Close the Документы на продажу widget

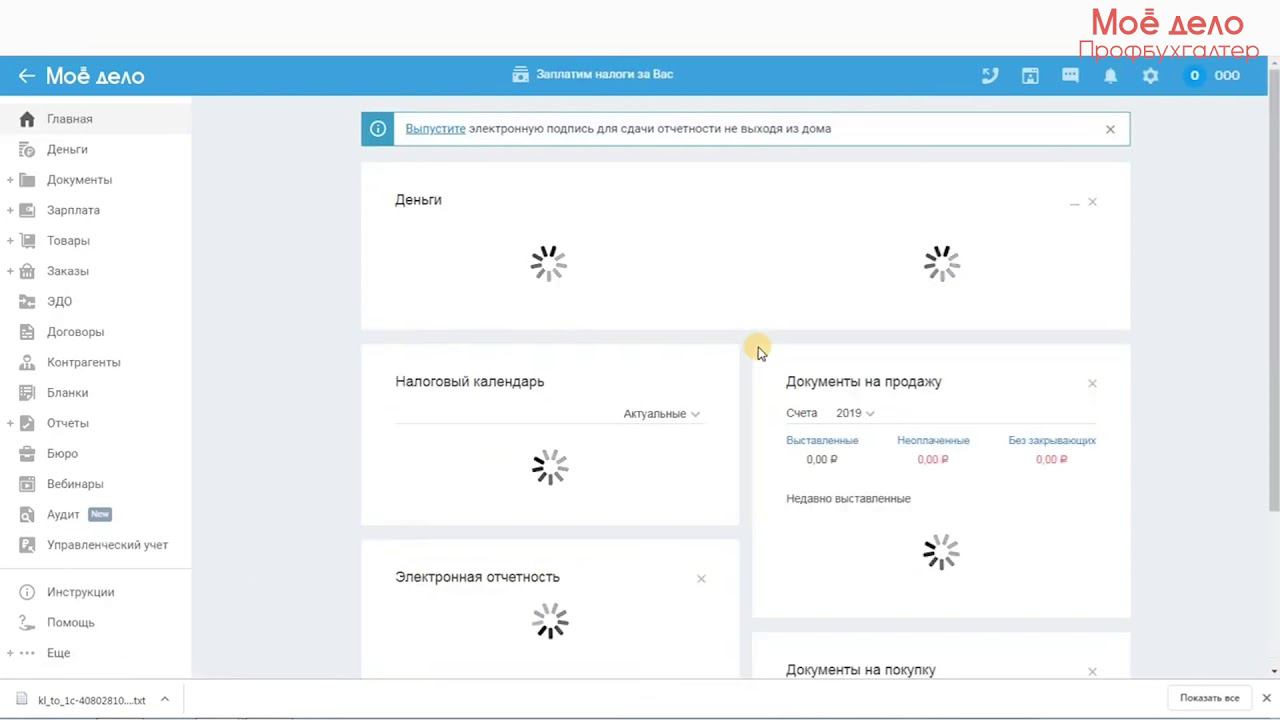pos(1092,383)
